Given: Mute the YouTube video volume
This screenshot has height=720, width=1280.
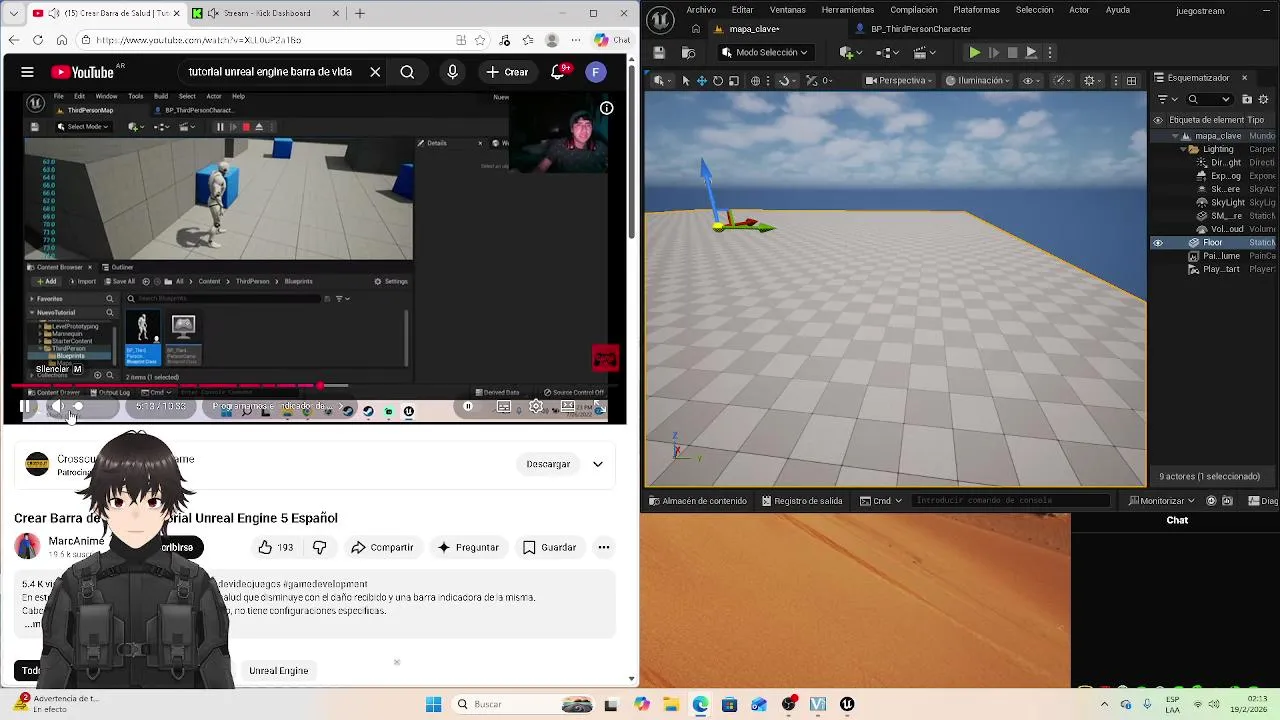Looking at the screenshot, I should point(57,406).
